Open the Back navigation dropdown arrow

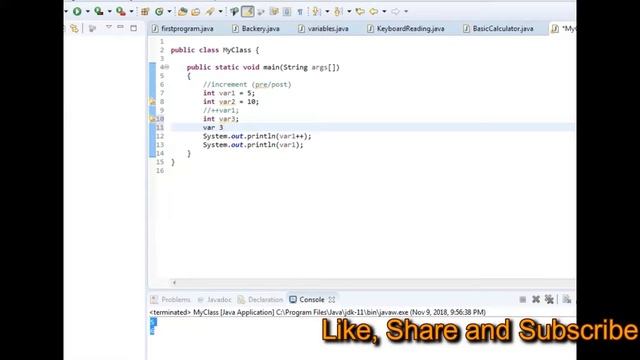pyautogui.click(x=384, y=11)
